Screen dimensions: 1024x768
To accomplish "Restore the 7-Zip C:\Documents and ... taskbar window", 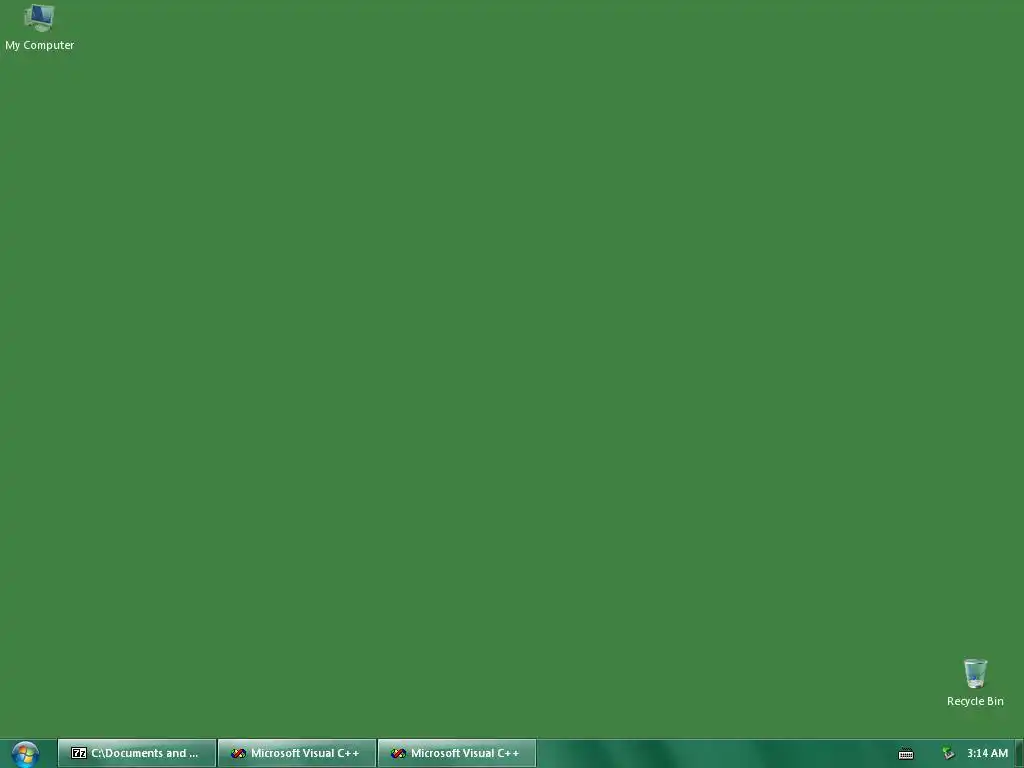I will tap(136, 753).
